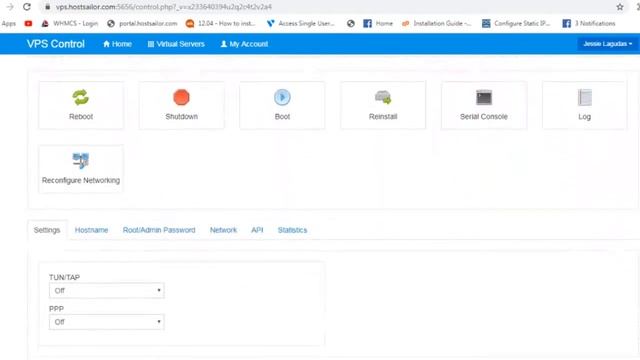Launch the Serial Console

point(484,105)
